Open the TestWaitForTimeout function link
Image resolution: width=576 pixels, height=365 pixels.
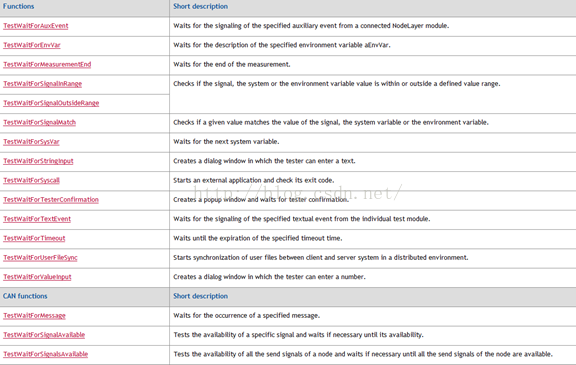[34, 238]
